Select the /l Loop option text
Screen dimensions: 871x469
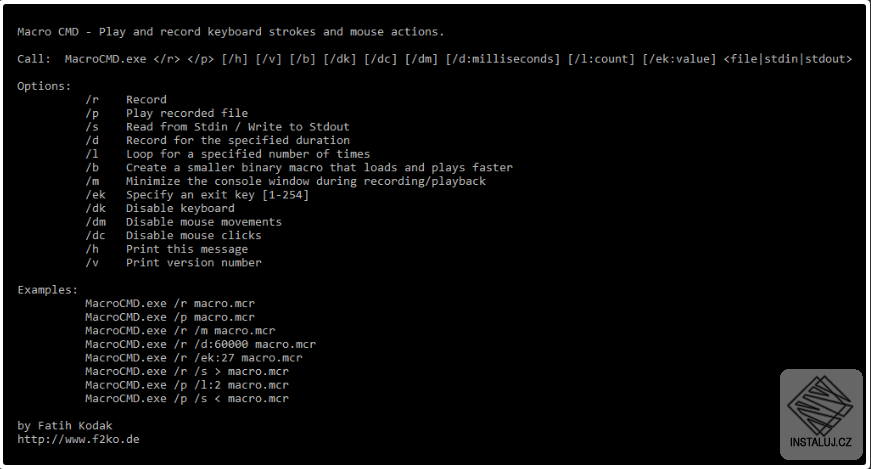point(228,154)
